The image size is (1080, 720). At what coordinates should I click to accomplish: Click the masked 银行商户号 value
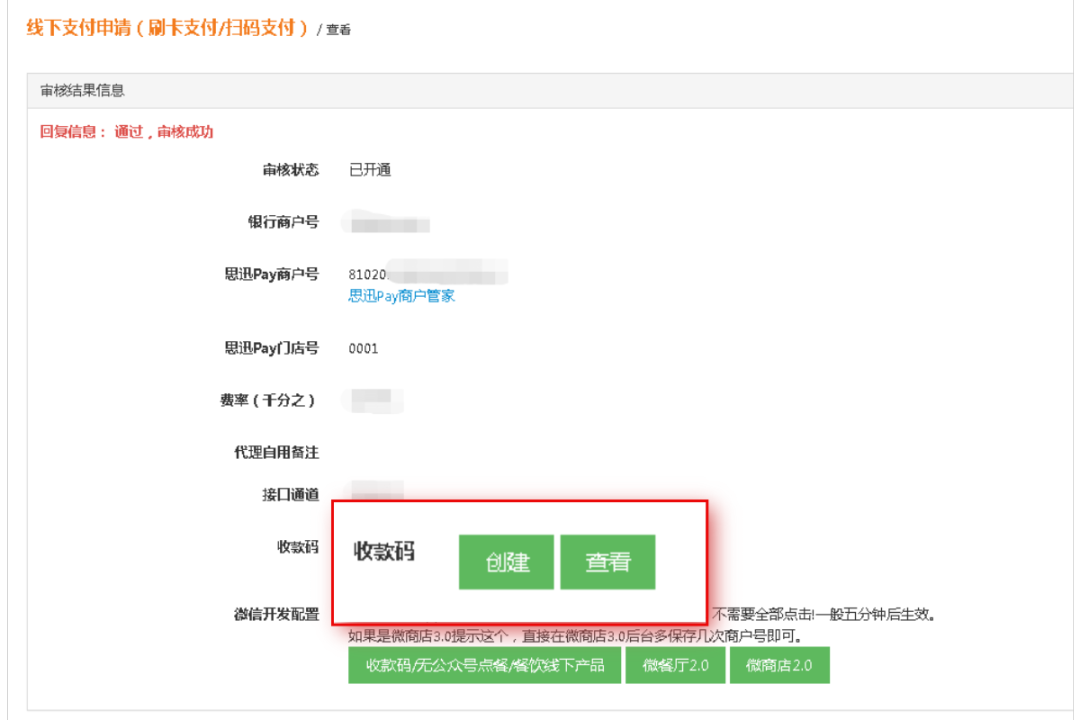point(385,222)
